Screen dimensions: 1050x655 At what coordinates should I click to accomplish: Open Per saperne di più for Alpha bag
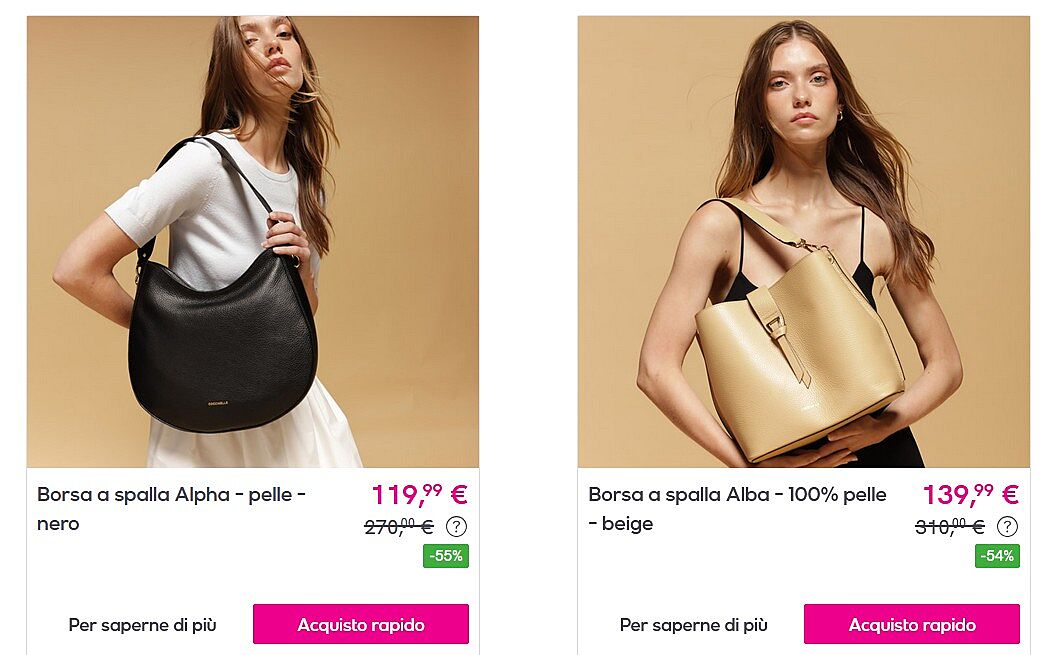click(143, 625)
